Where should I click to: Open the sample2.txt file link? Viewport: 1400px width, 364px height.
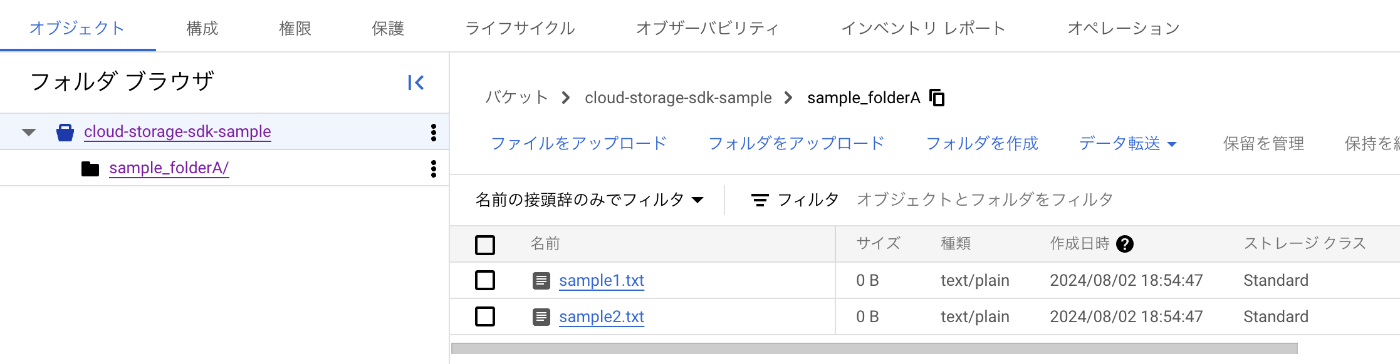point(601,317)
